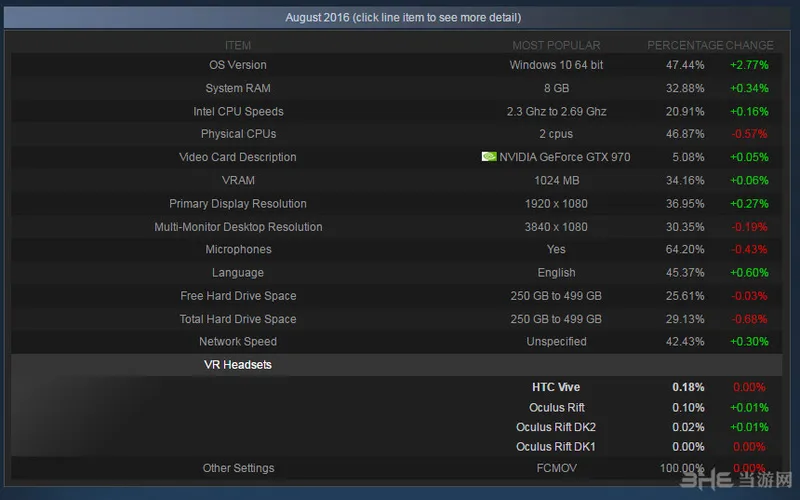Open the Microphones line item
This screenshot has width=800, height=500.
click(396, 249)
